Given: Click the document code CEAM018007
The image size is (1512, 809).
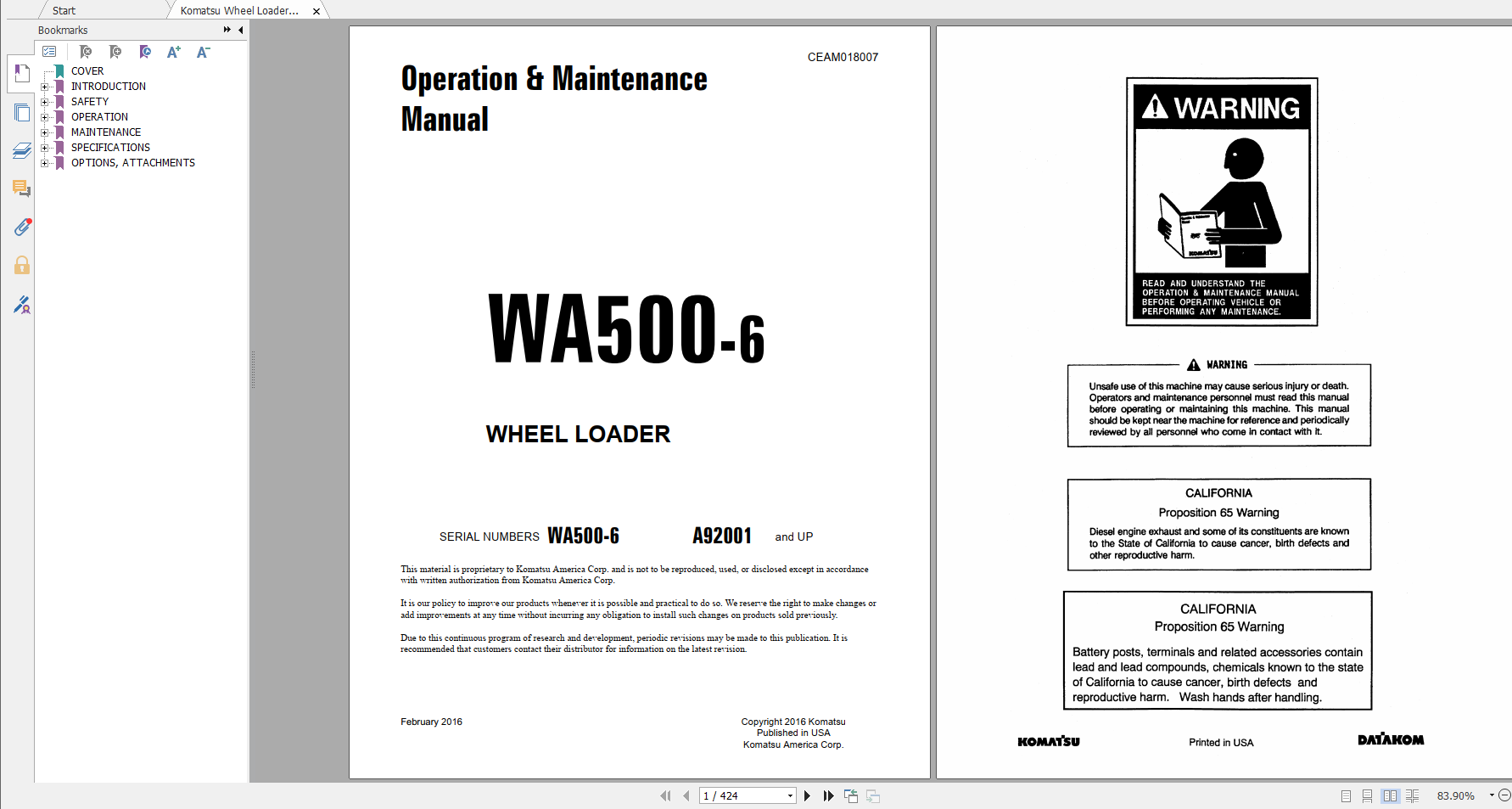Looking at the screenshot, I should (843, 57).
